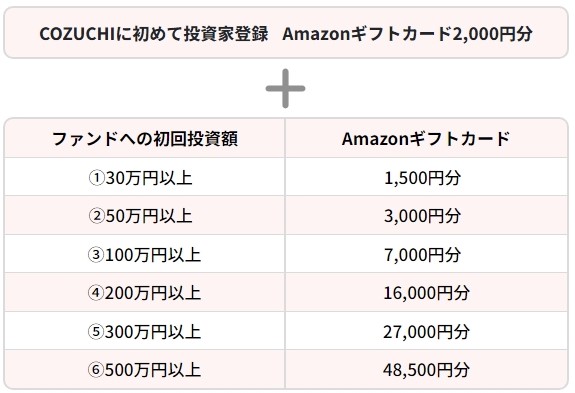Select the ①30万円以上 row cell
575x393 pixels.
tap(145, 177)
